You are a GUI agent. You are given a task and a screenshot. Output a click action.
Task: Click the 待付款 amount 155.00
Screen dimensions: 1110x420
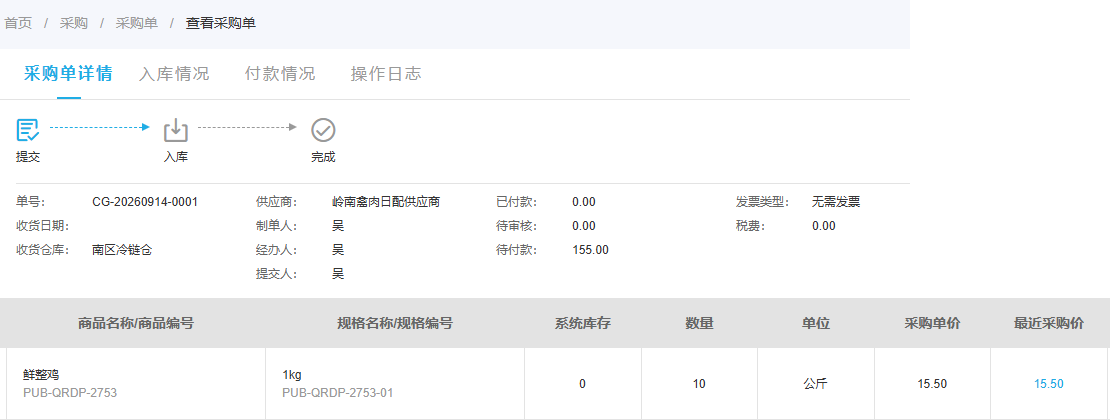(x=590, y=249)
